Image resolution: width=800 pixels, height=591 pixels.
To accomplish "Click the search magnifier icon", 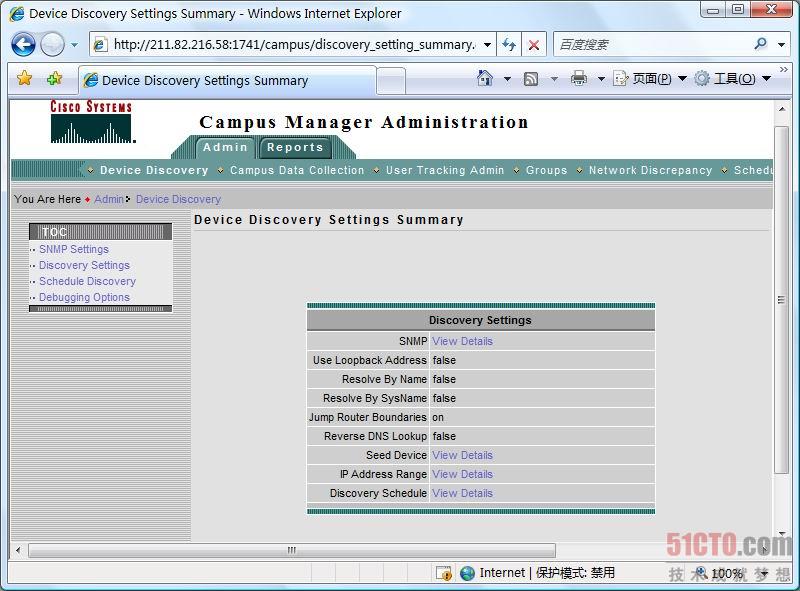I will click(x=760, y=44).
